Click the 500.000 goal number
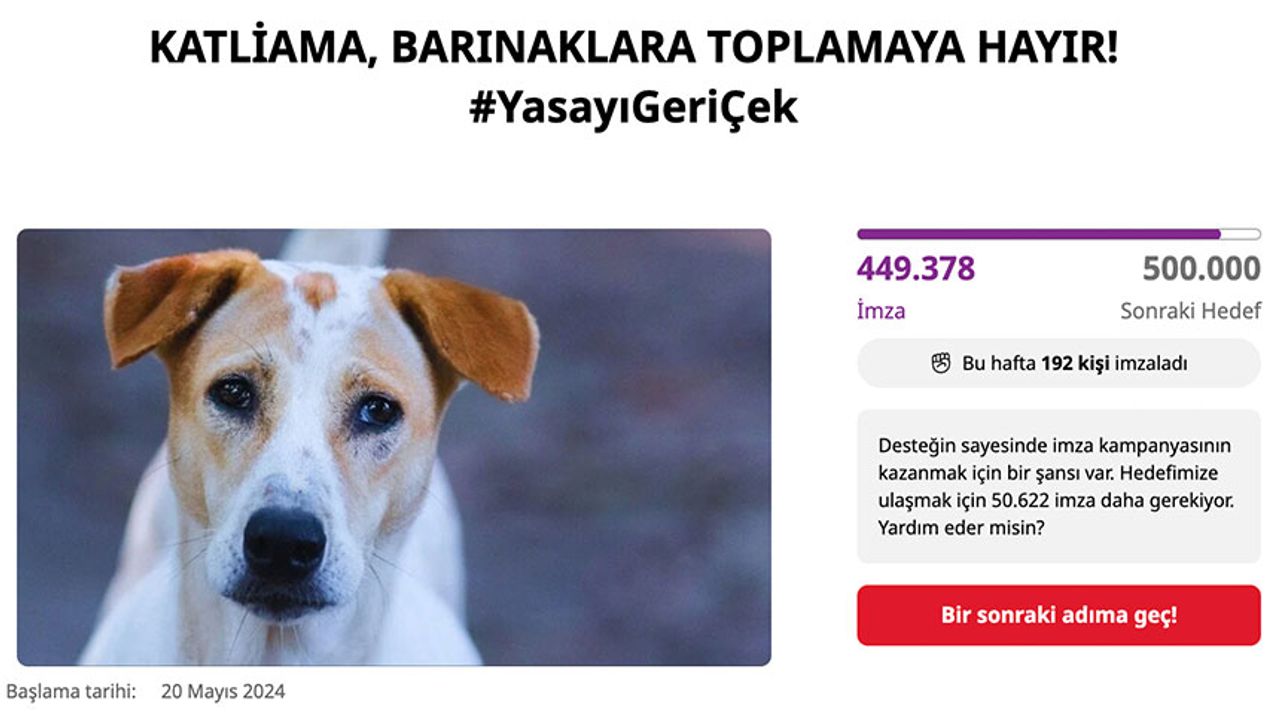 (x=1201, y=269)
